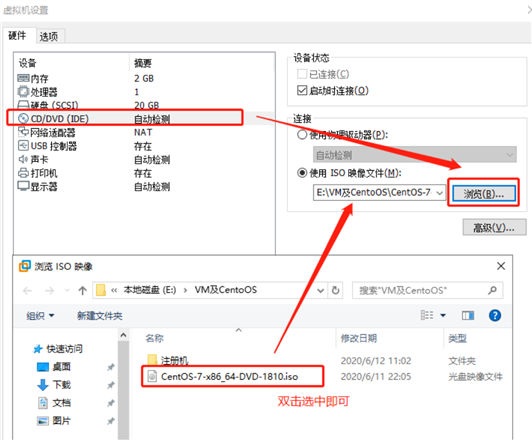Click the 2 GB memory summary value

pos(144,78)
